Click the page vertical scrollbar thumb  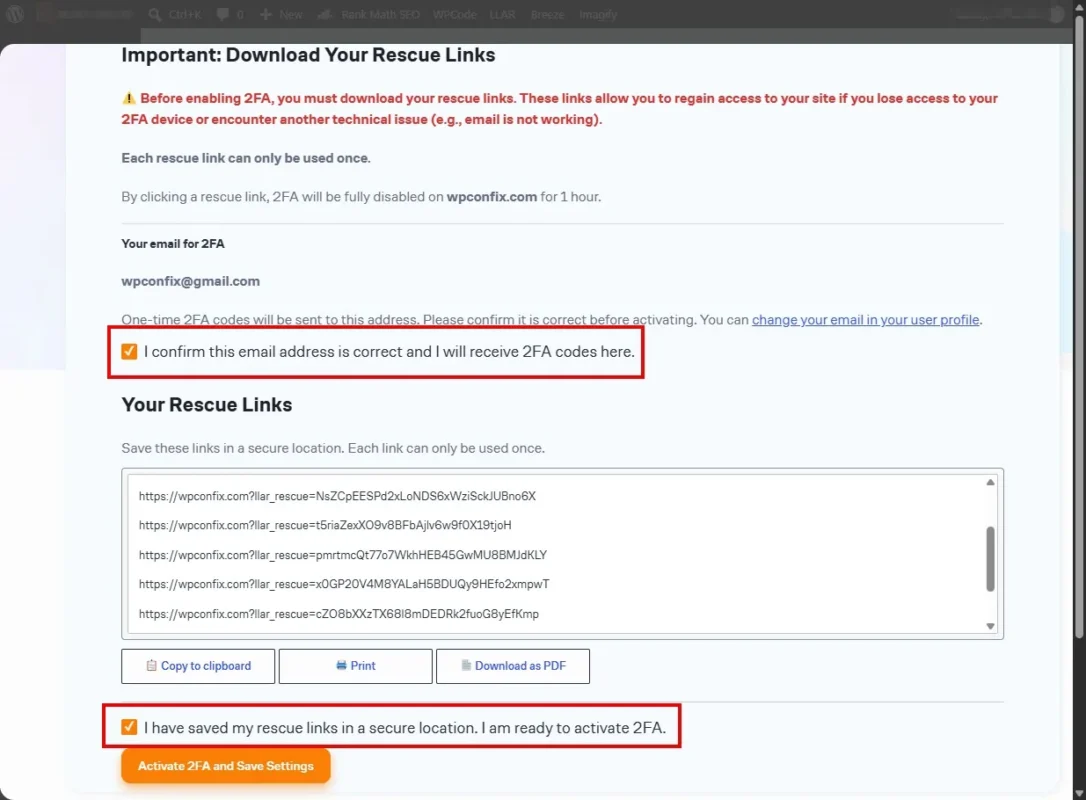click(1079, 326)
